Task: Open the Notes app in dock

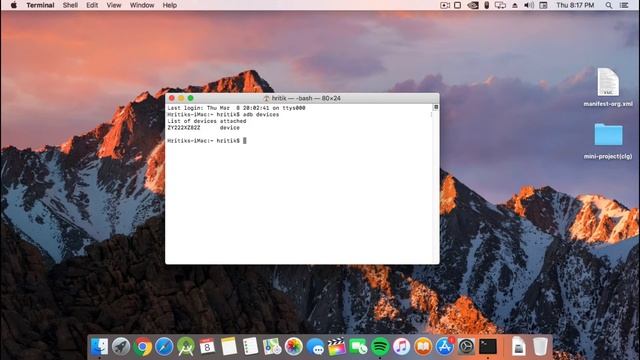Action: click(x=229, y=347)
